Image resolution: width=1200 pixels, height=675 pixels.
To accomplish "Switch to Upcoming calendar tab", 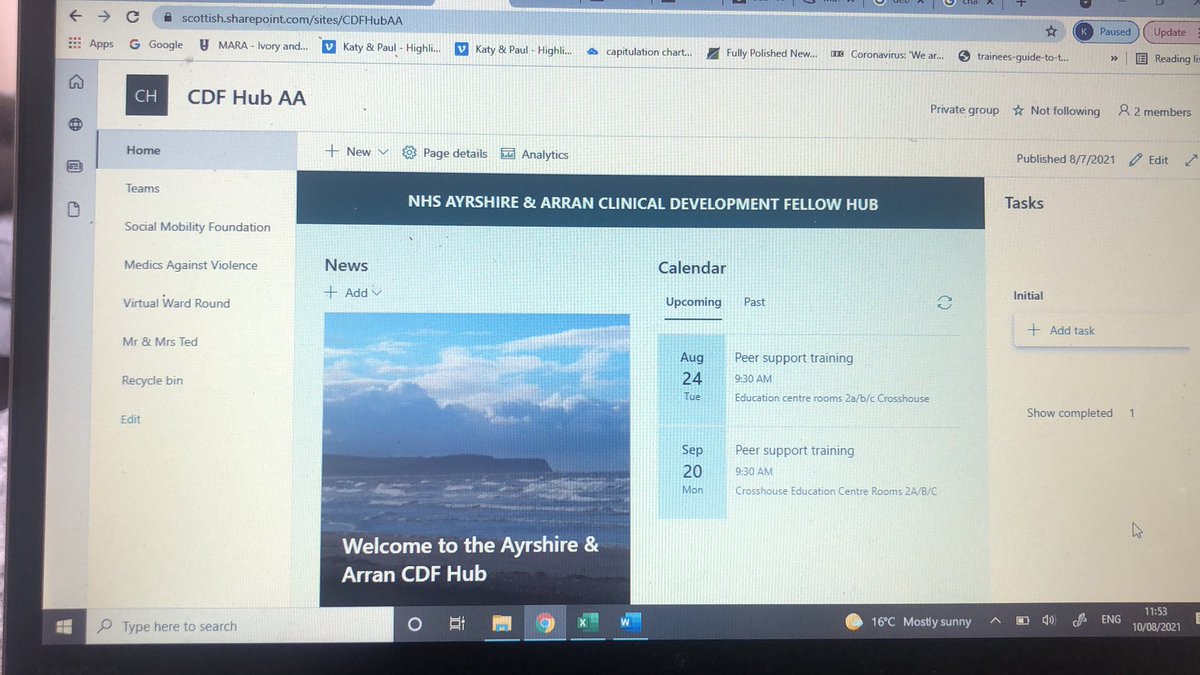I will (x=693, y=302).
